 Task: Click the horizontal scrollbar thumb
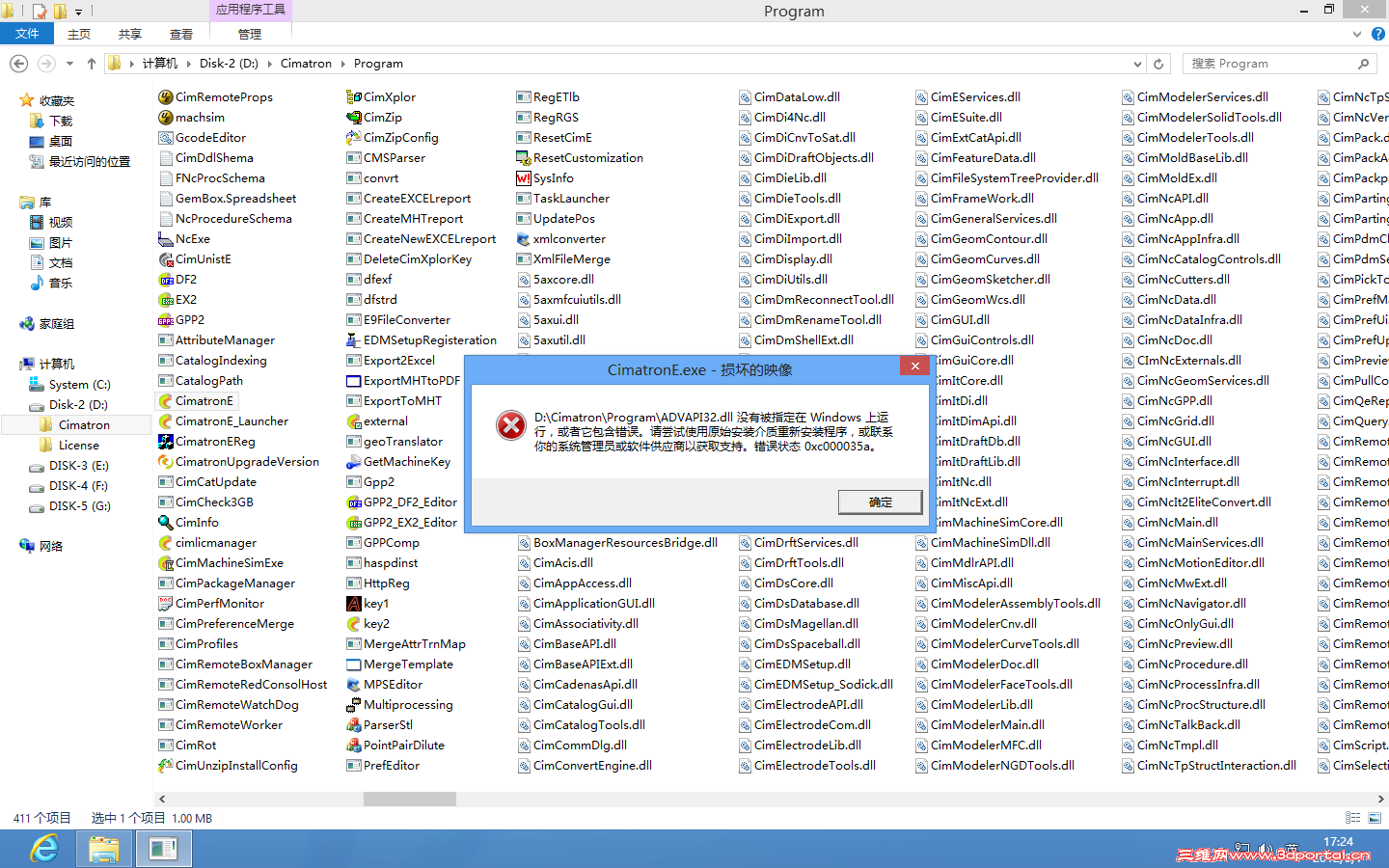point(410,799)
